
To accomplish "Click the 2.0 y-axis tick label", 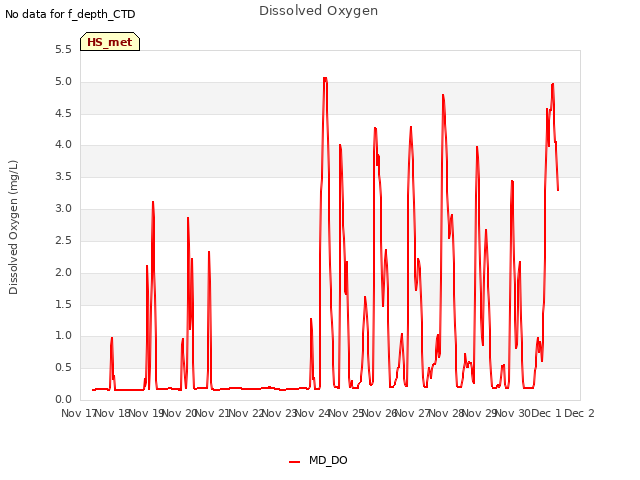I will pyautogui.click(x=63, y=272).
